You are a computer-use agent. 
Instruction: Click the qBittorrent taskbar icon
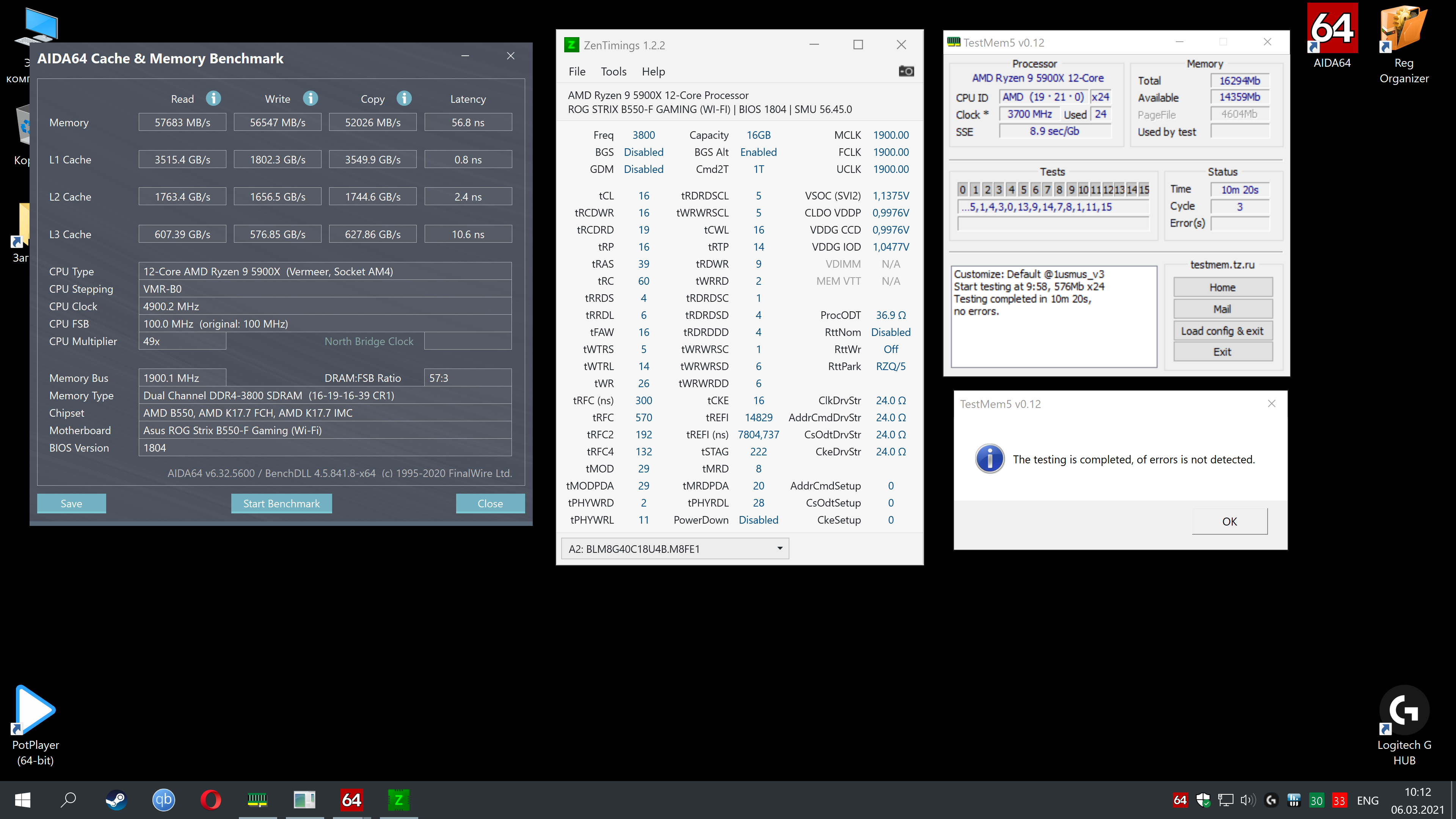pos(164,800)
